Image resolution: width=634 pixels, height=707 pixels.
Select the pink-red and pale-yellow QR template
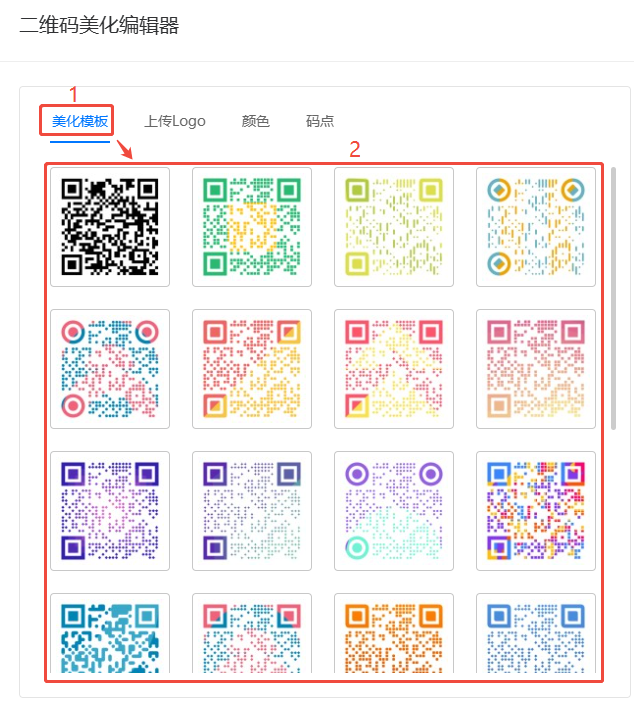394,369
